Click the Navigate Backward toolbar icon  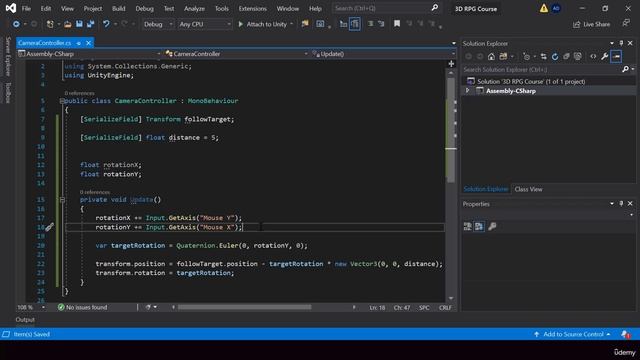[16, 24]
